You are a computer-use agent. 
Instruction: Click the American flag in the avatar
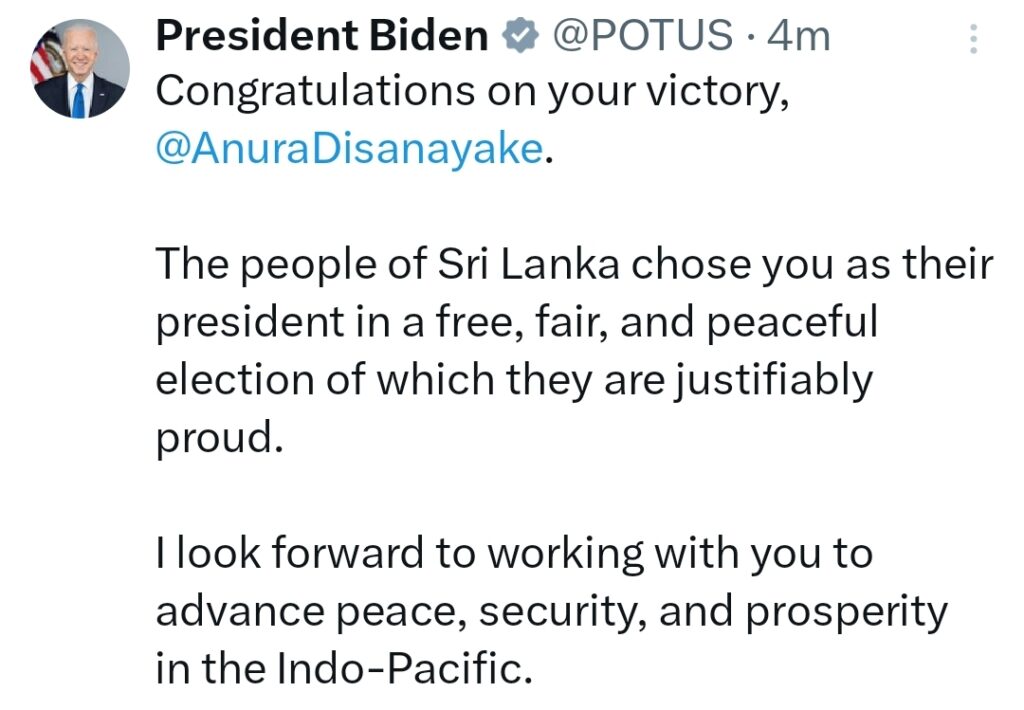coord(46,56)
